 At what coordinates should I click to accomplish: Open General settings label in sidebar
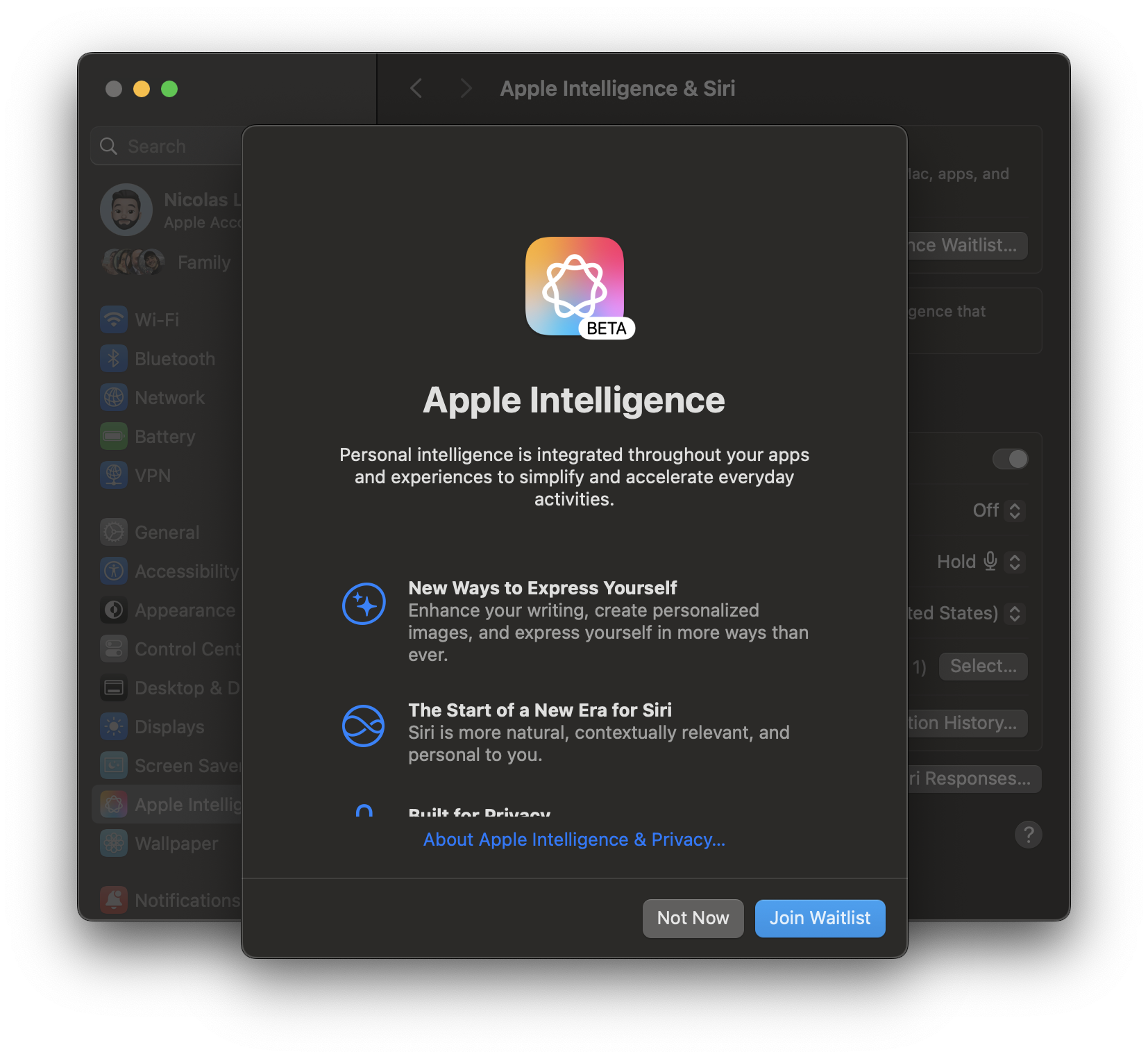[x=167, y=532]
